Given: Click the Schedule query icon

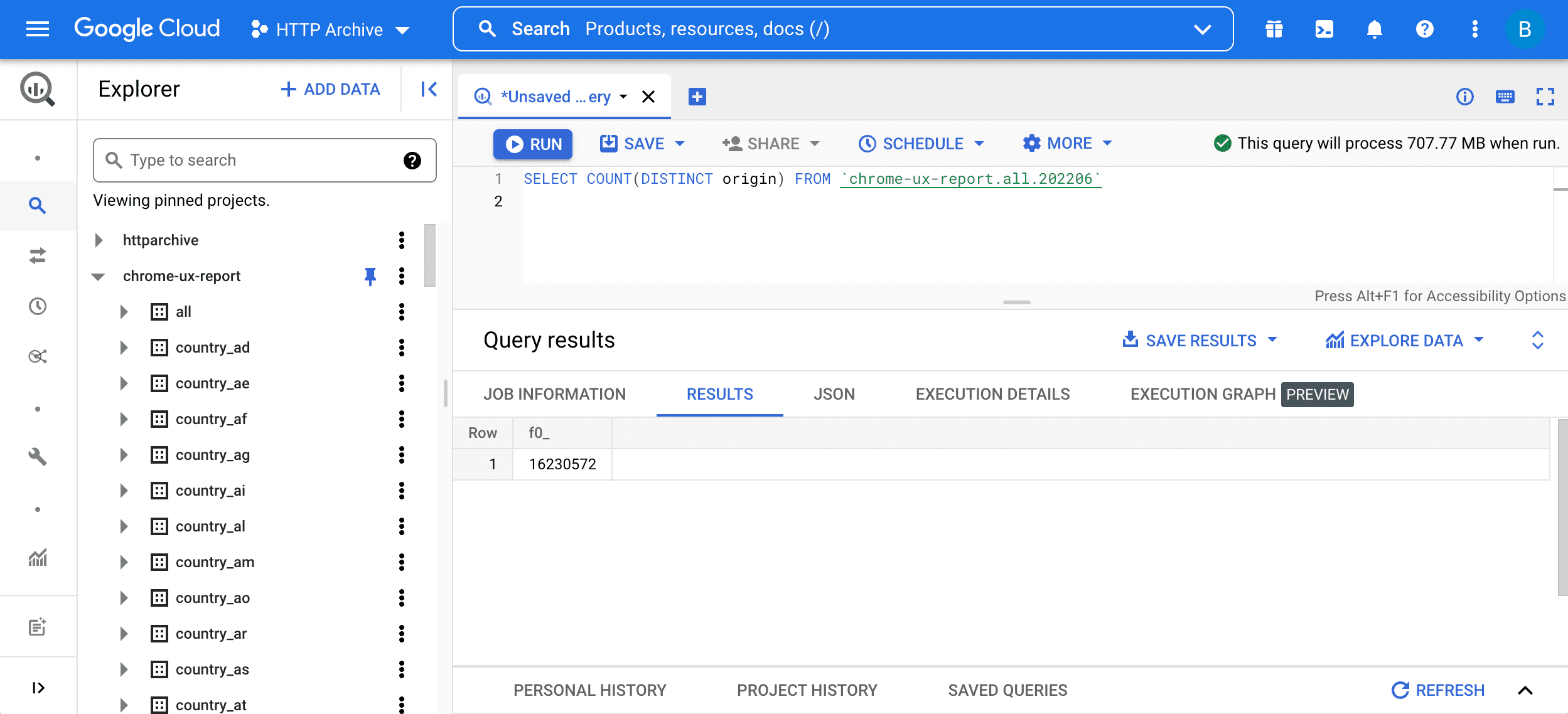Looking at the screenshot, I should point(866,143).
